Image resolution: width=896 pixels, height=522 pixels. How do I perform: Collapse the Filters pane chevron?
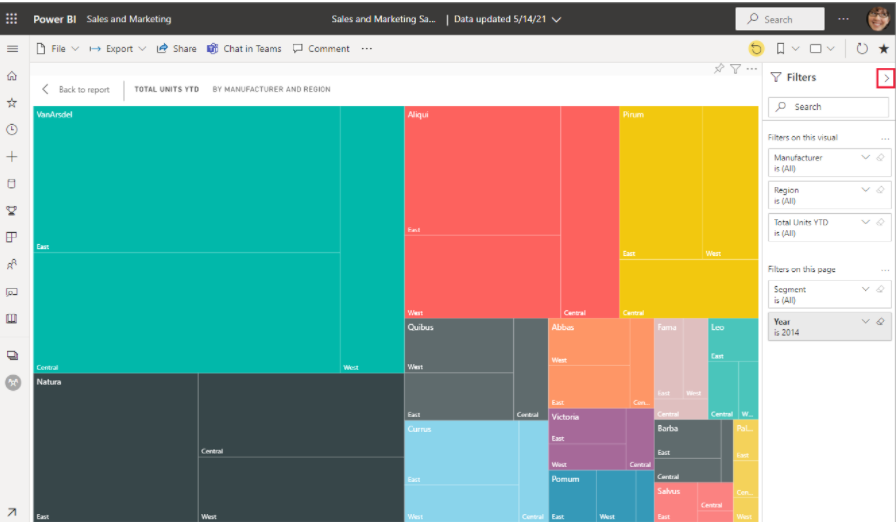tap(886, 78)
